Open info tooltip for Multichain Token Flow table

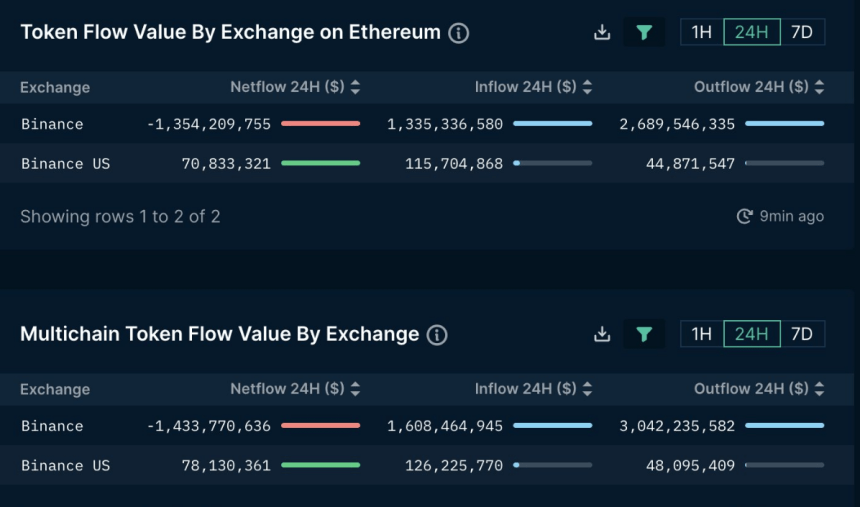click(x=437, y=335)
